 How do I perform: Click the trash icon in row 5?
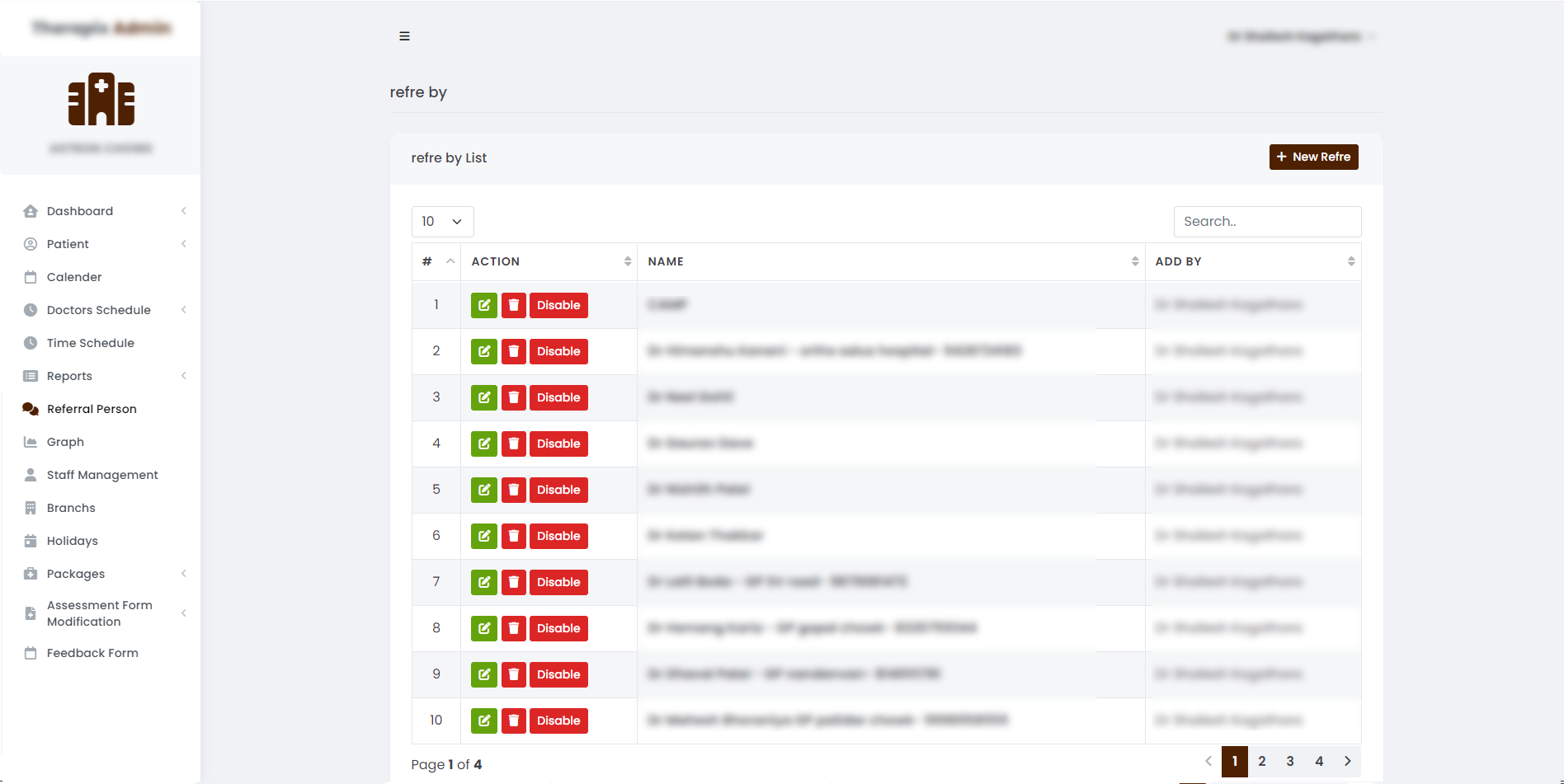[x=514, y=490]
